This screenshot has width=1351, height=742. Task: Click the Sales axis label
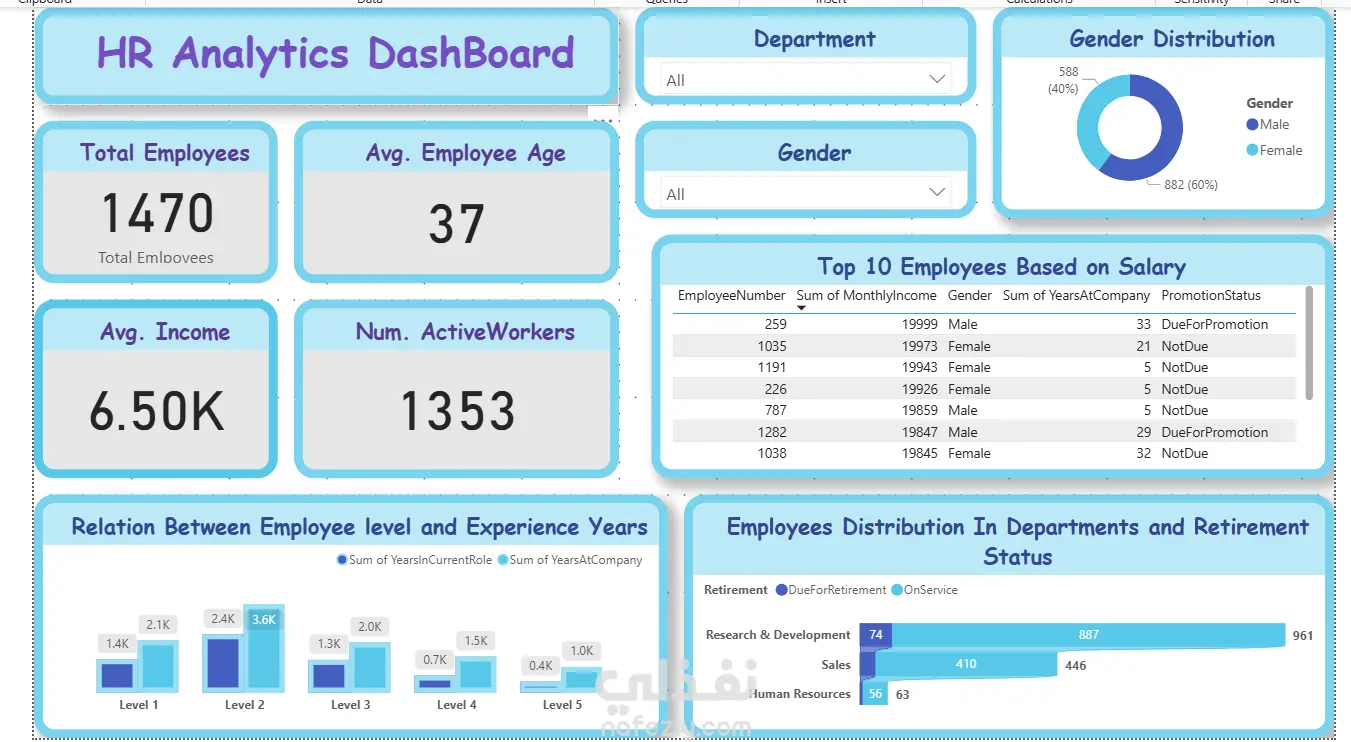tap(836, 664)
